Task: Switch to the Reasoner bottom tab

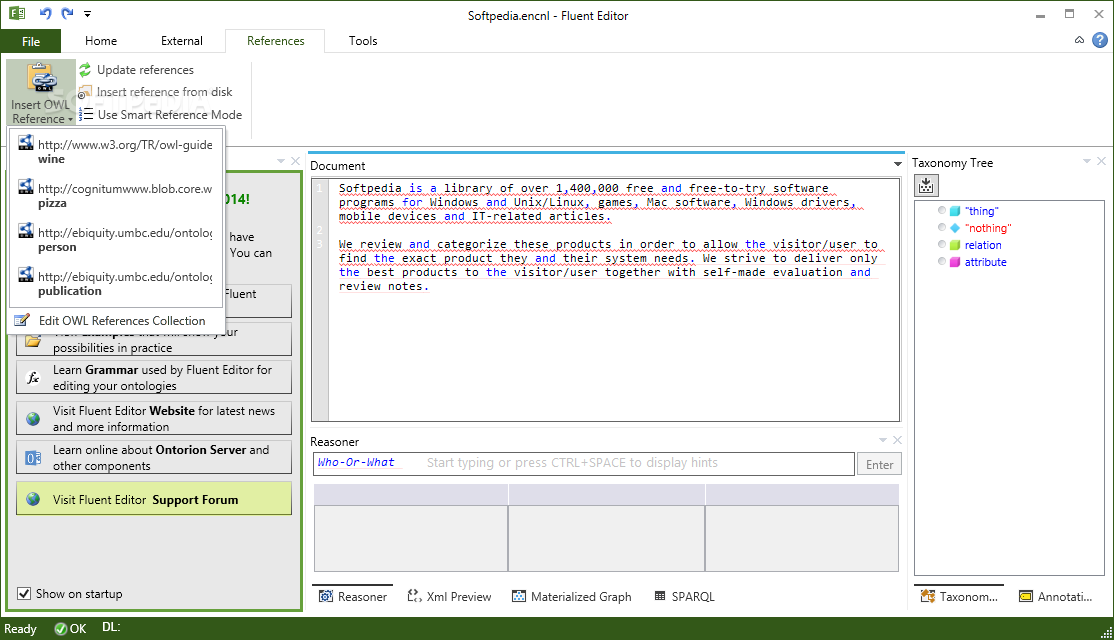Action: pos(353,597)
